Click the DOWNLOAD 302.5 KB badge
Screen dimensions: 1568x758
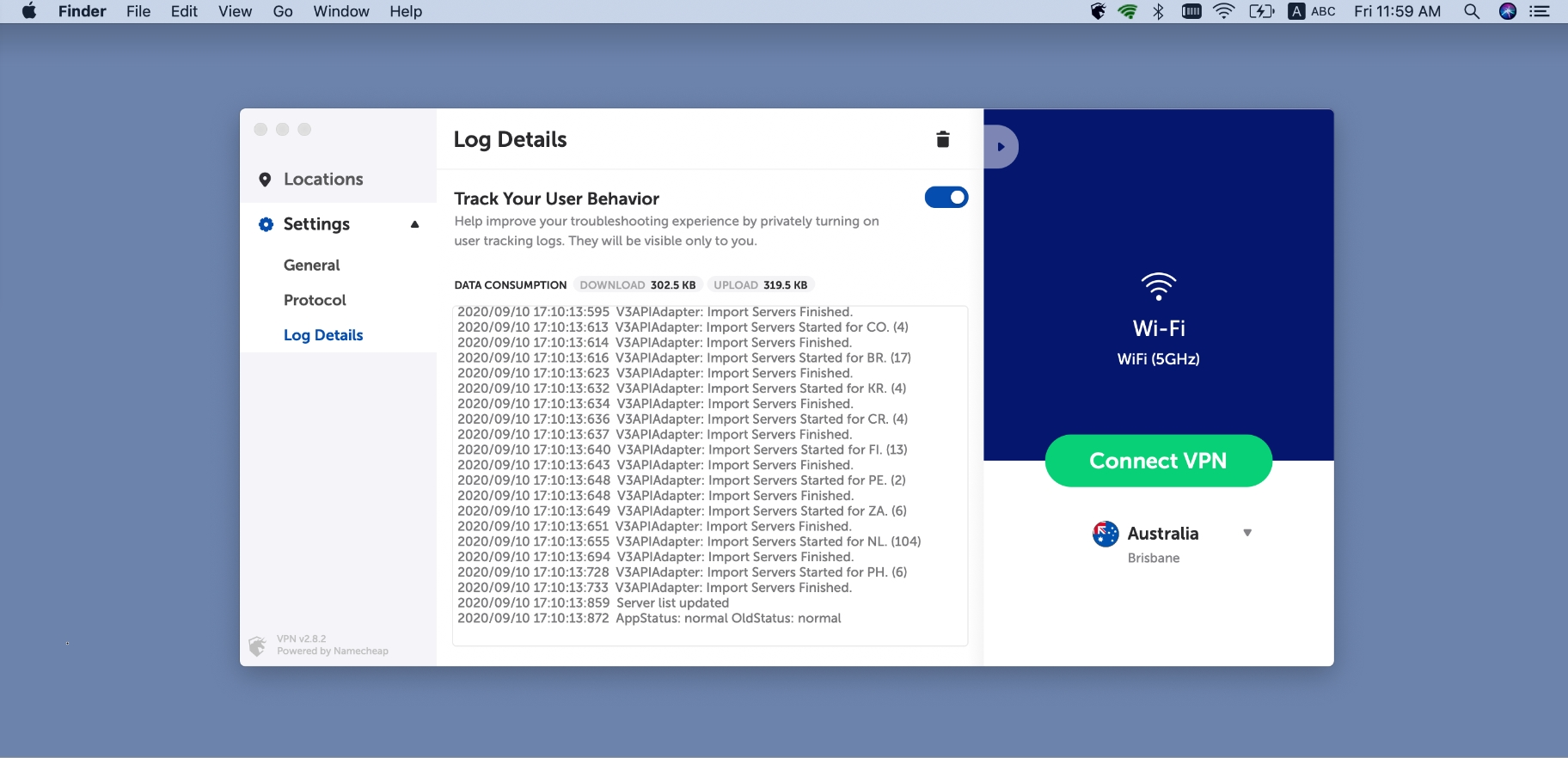tap(638, 285)
